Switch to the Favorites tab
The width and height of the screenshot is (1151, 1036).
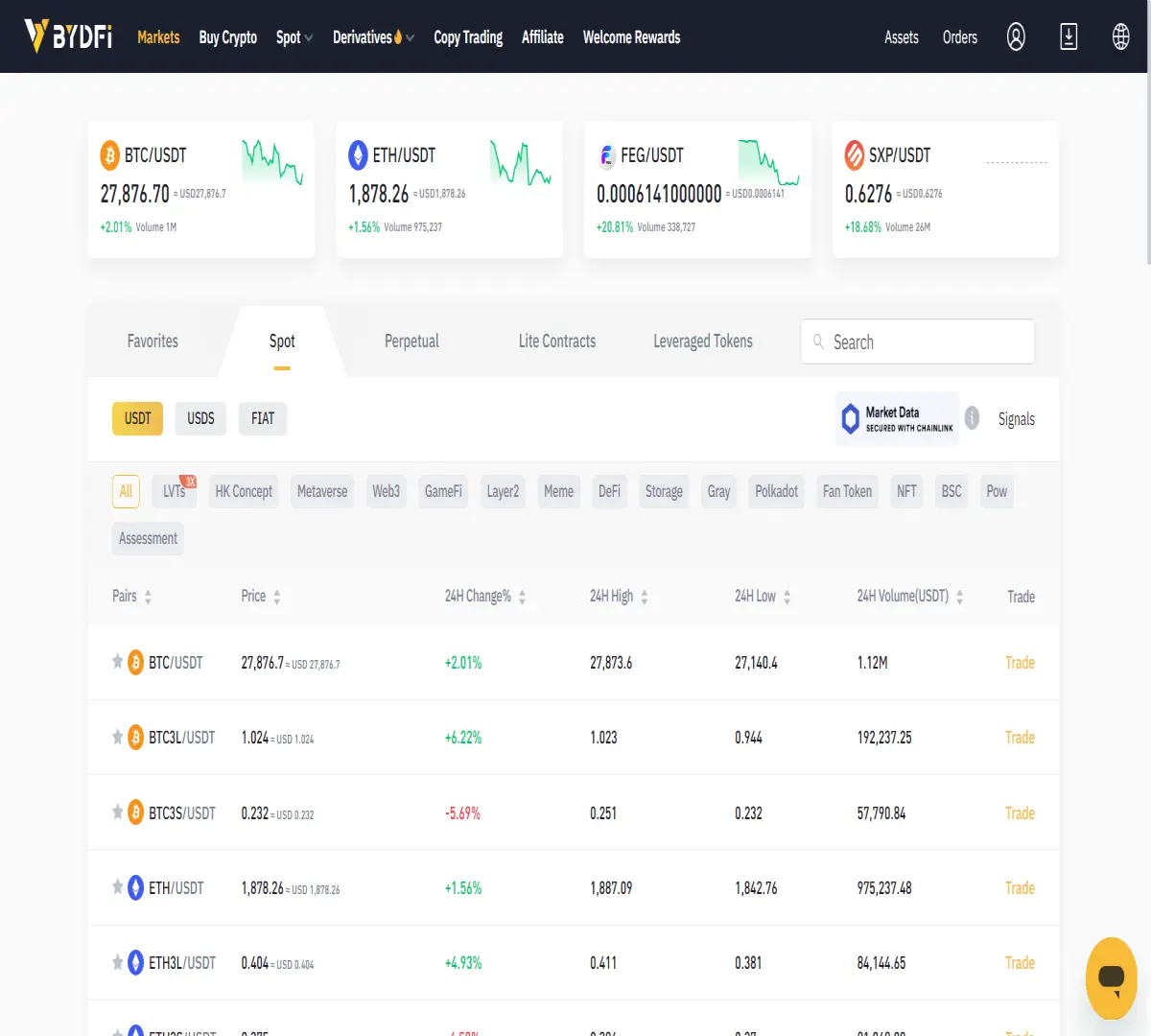pos(153,341)
